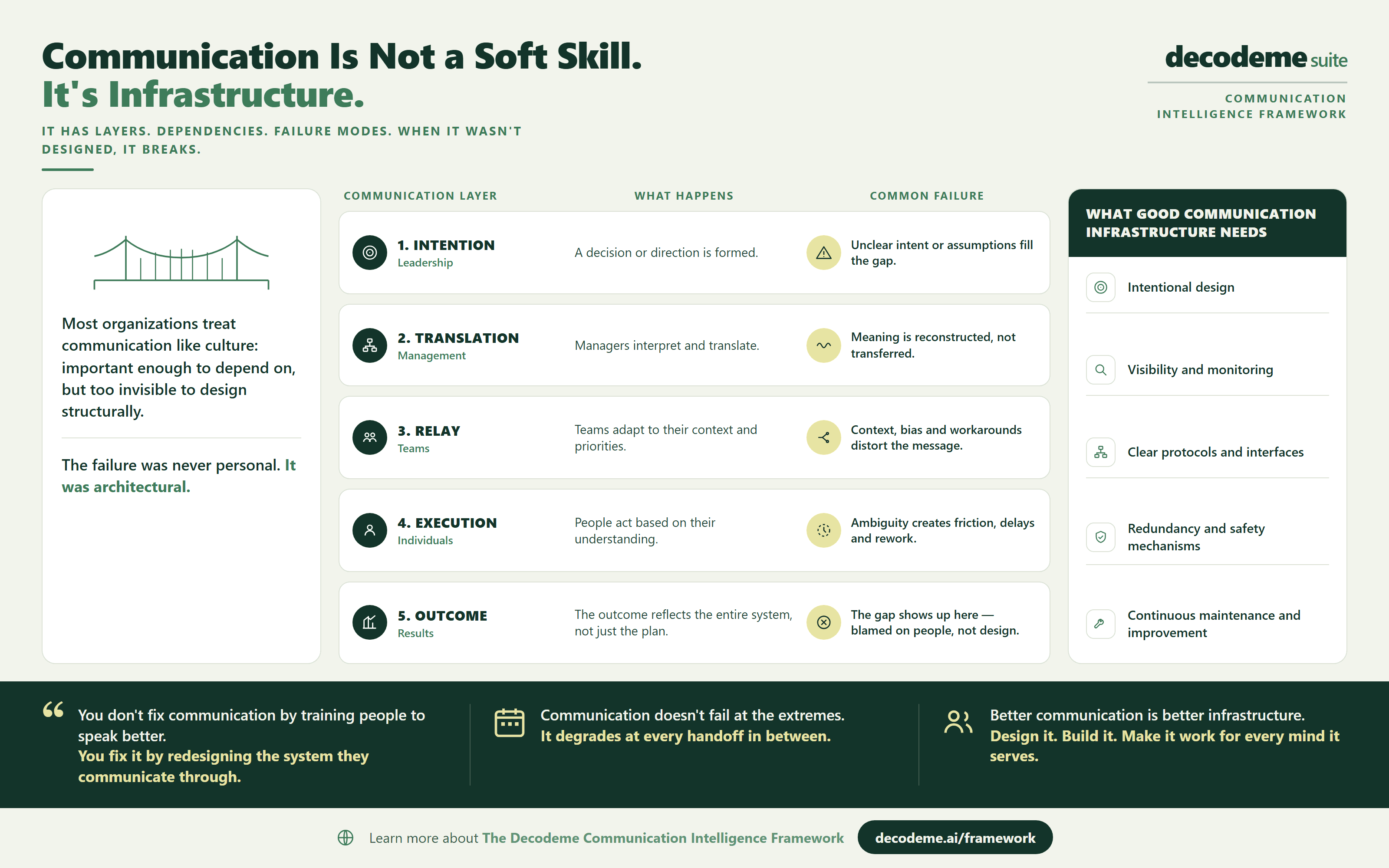Click the bridge illustration thumbnail

tap(181, 262)
